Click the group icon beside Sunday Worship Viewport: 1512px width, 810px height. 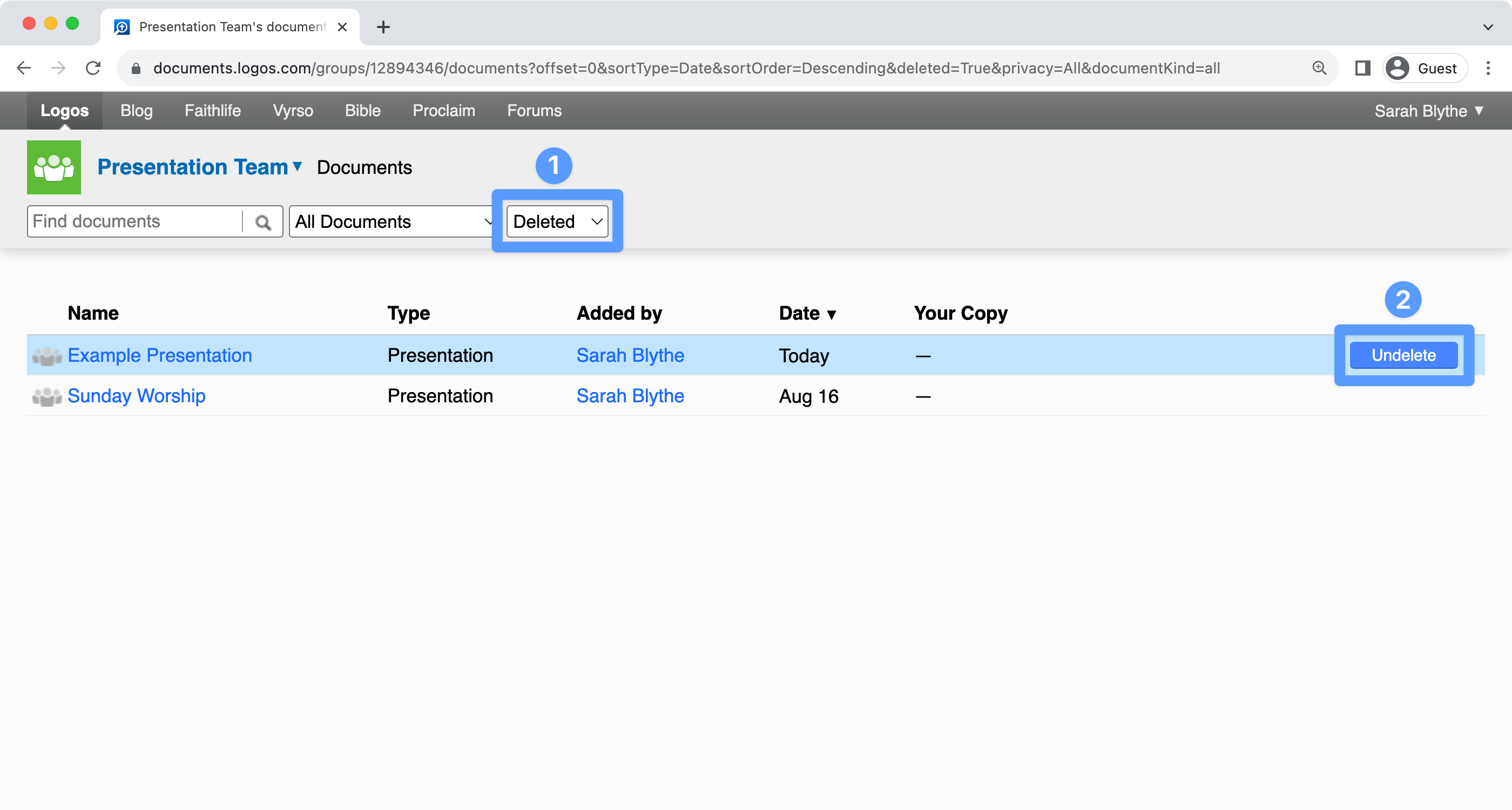(47, 397)
